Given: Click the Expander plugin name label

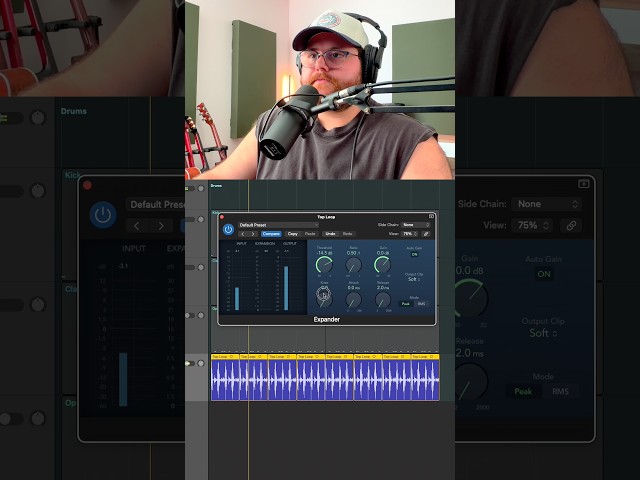Looking at the screenshot, I should (327, 320).
